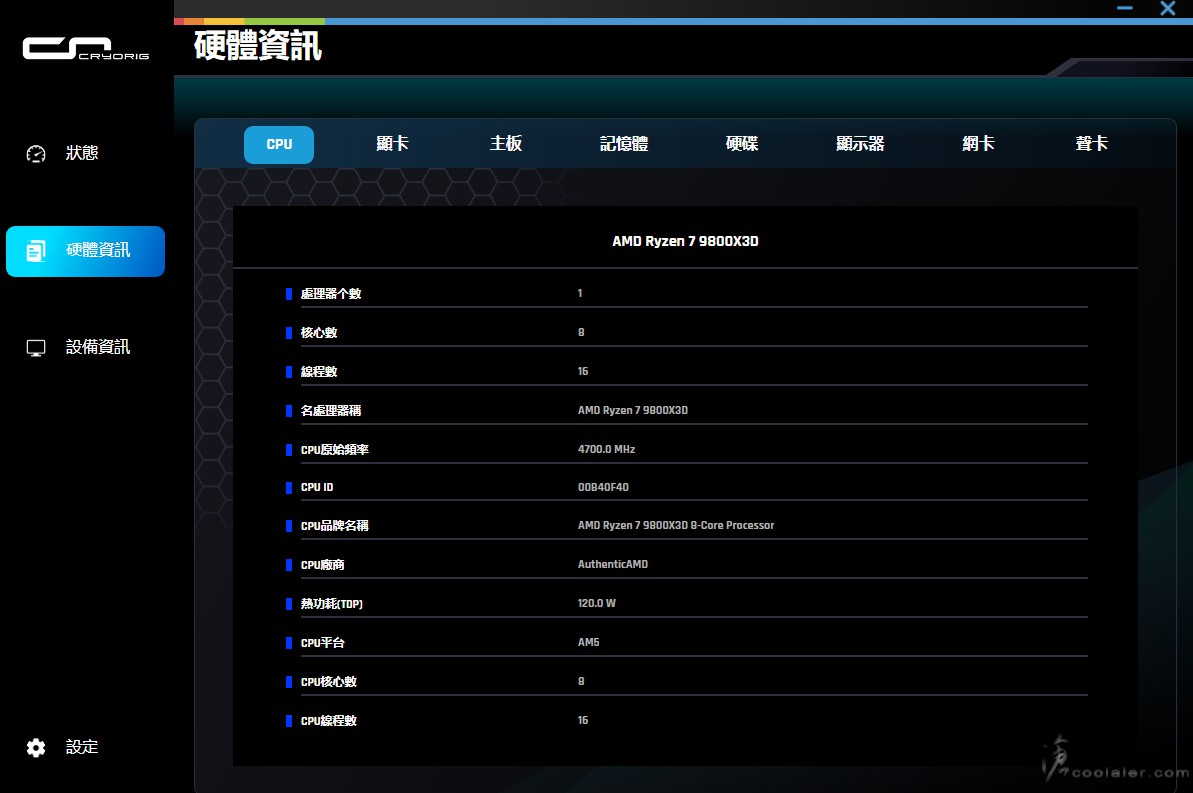Switch to the 硬碟 hard disk tab
Viewport: 1193px width, 793px height.
[742, 144]
